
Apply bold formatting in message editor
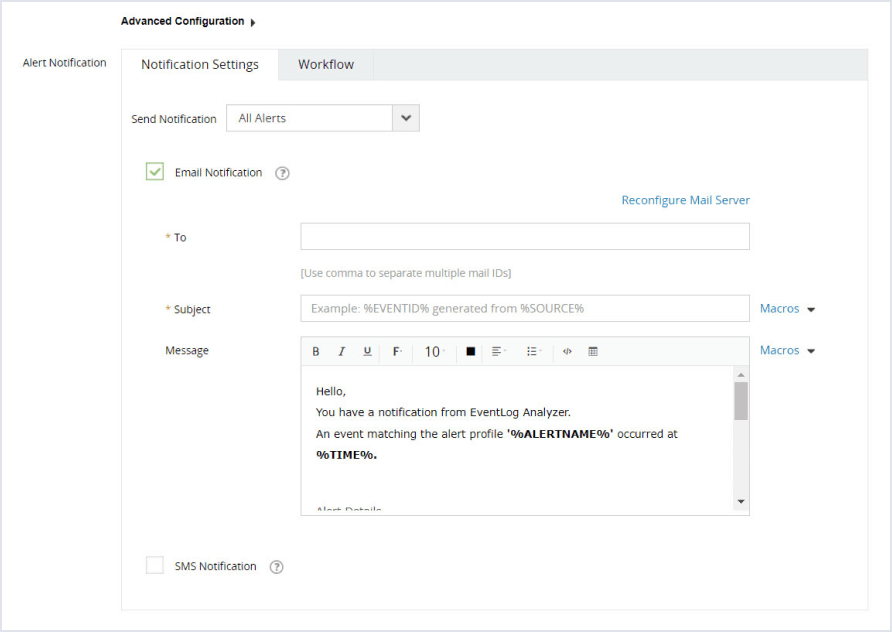(316, 352)
